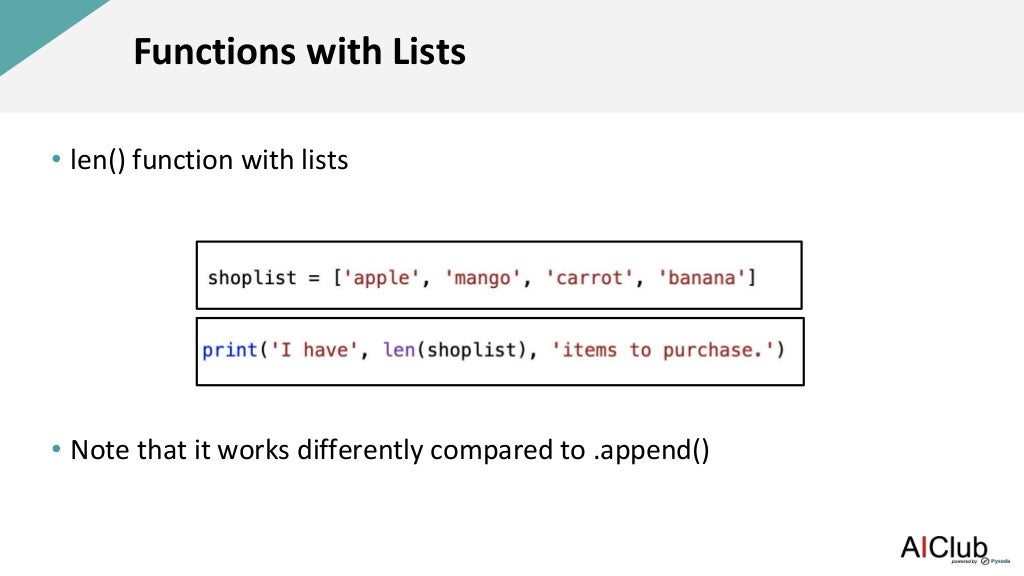Click the "Pyxeda" brand text
1024x576 pixels.
click(1002, 562)
